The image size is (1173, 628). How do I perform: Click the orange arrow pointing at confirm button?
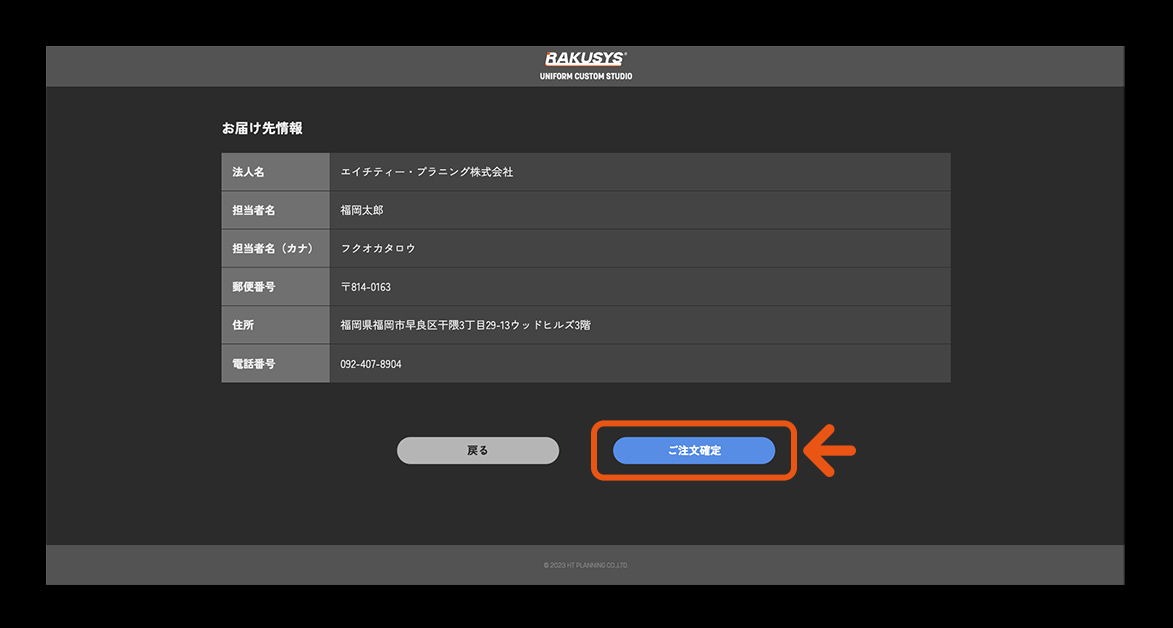point(831,451)
